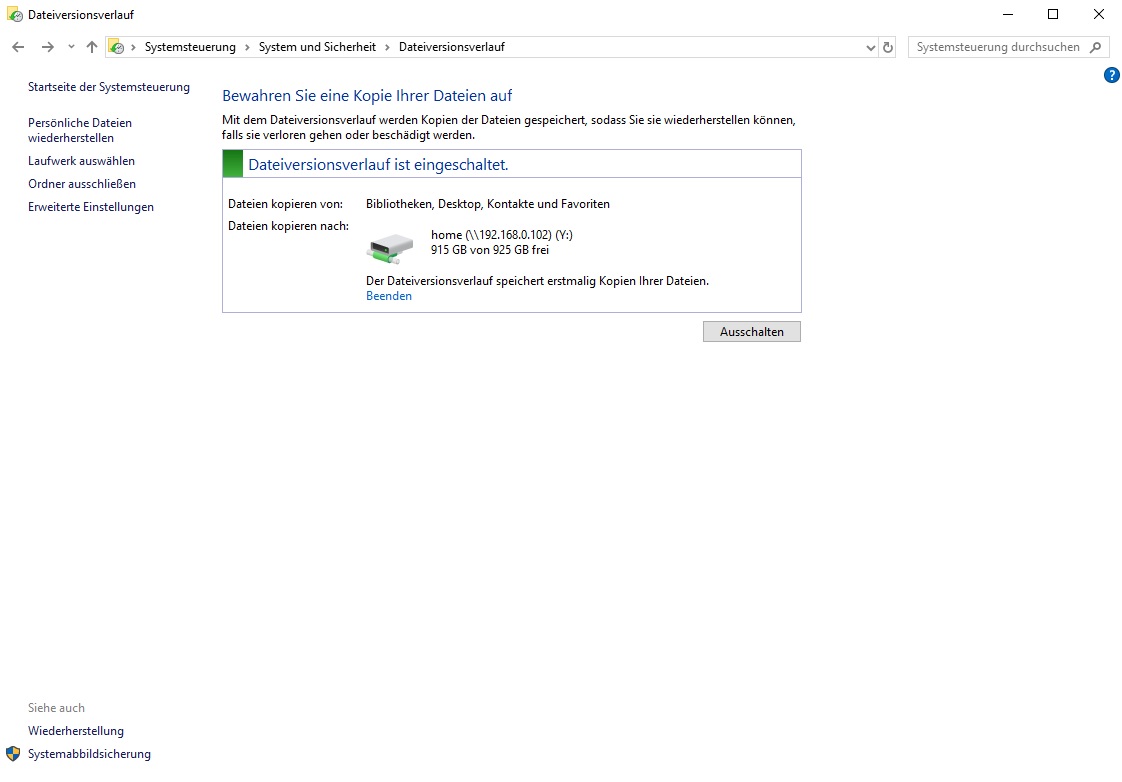This screenshot has height=782, width=1122.
Task: Click the network drive icon
Action: [x=390, y=248]
